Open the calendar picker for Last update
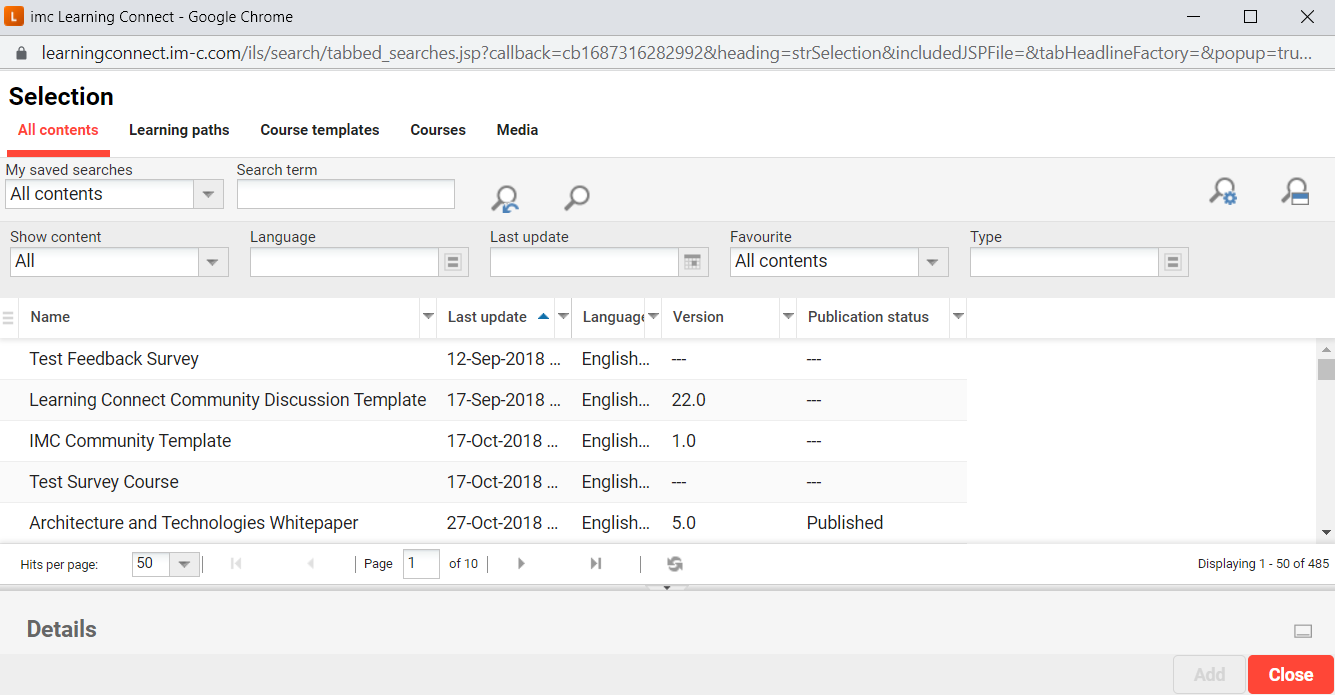The width and height of the screenshot is (1335, 695). [x=692, y=261]
